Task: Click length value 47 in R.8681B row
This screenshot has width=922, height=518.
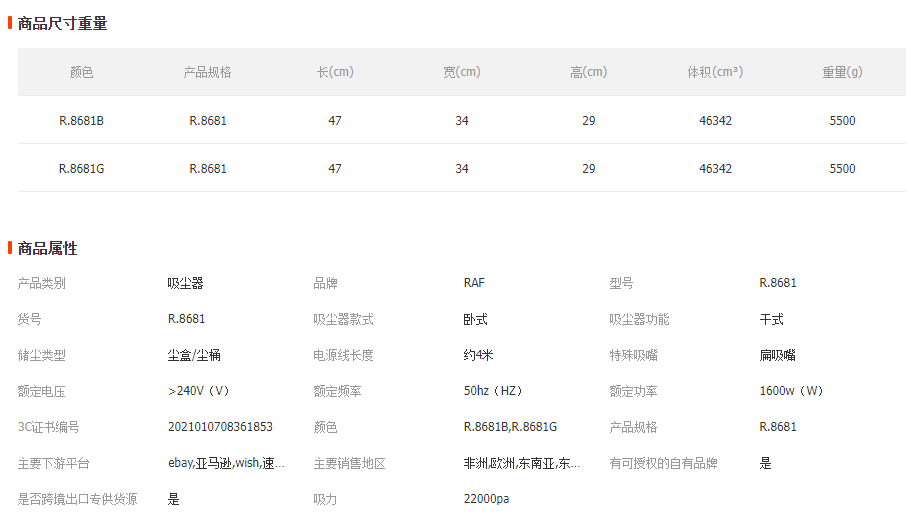Action: click(x=335, y=121)
